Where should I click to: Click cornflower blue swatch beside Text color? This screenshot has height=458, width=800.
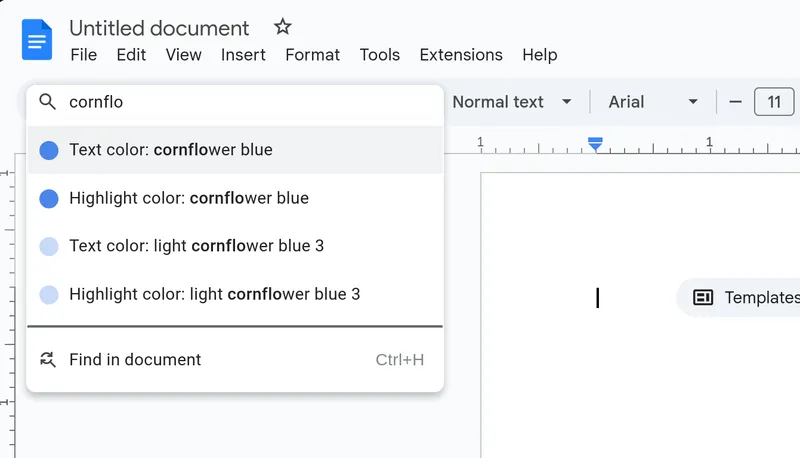[49, 150]
